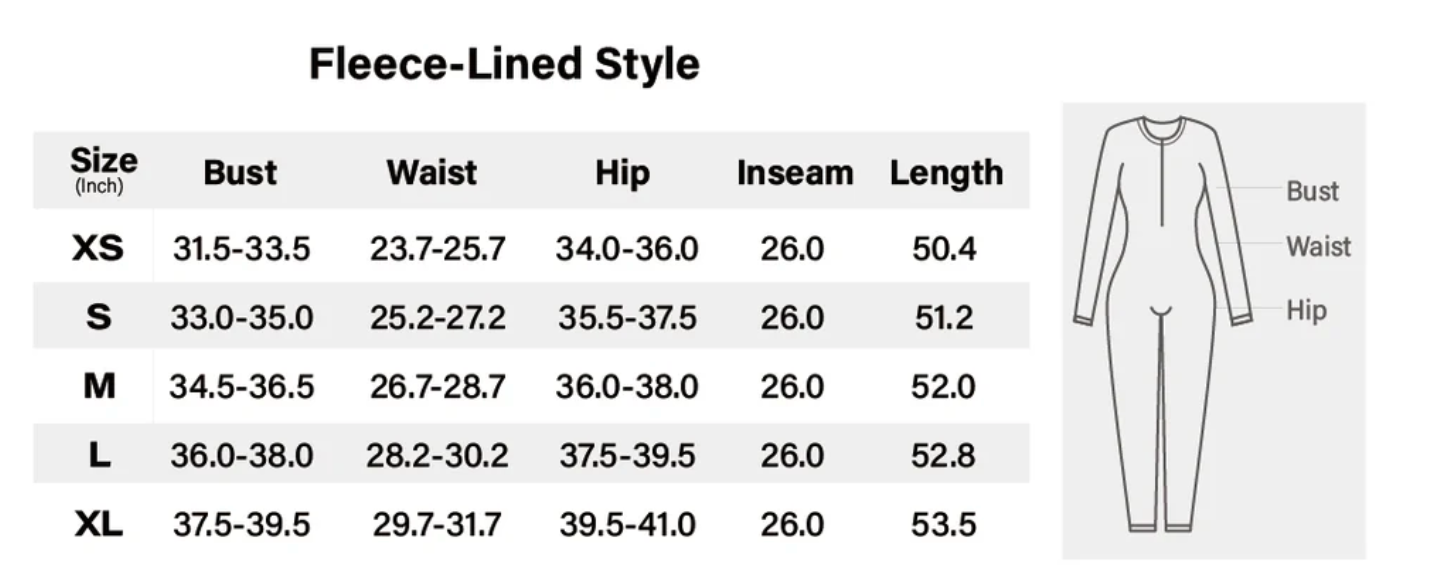Image resolution: width=1432 pixels, height=586 pixels.
Task: Click the L hip value 37.5-39.5
Action: coord(627,455)
